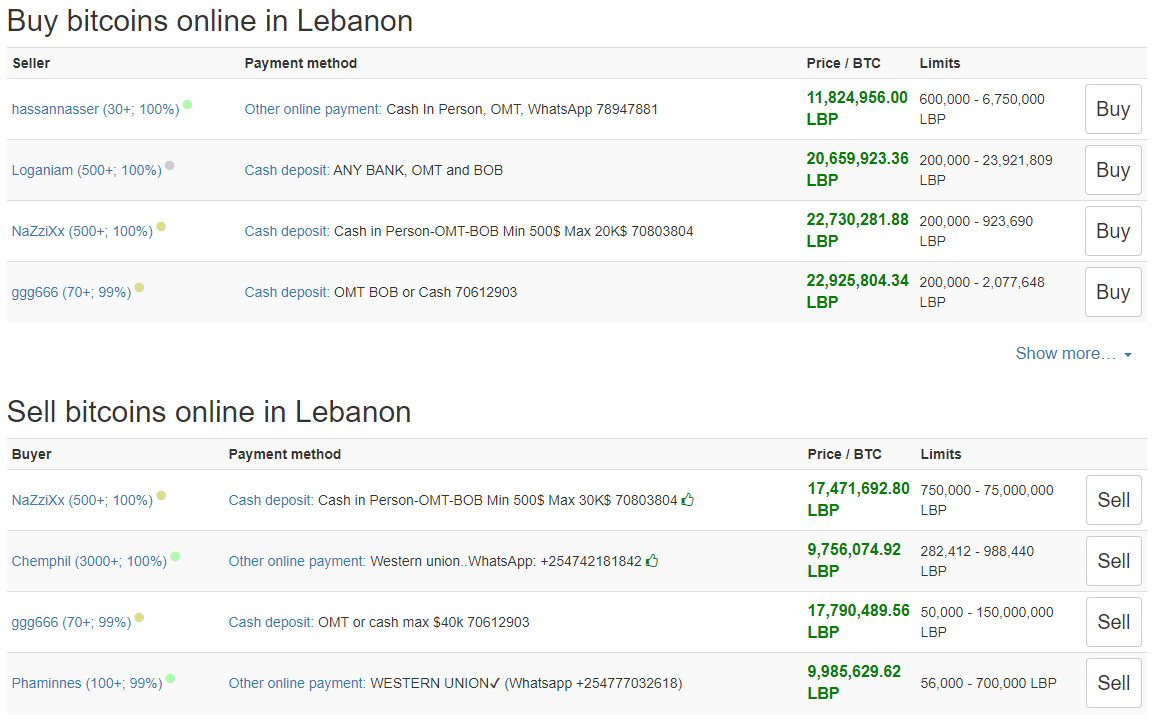The image size is (1152, 719).
Task: Click thumbs-up icon on Chemphil row
Action: (652, 560)
